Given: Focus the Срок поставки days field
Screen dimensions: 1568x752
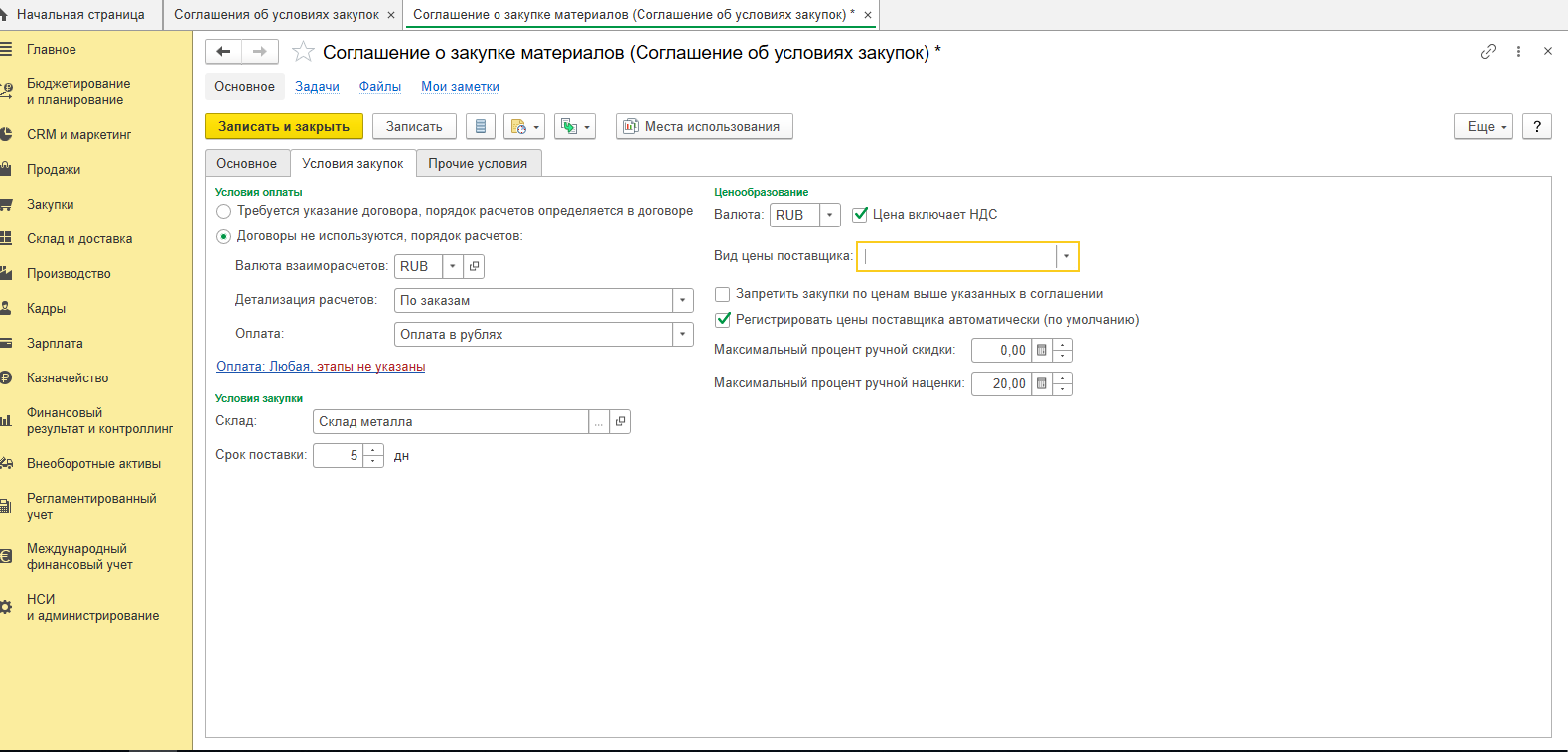Looking at the screenshot, I should click(338, 456).
